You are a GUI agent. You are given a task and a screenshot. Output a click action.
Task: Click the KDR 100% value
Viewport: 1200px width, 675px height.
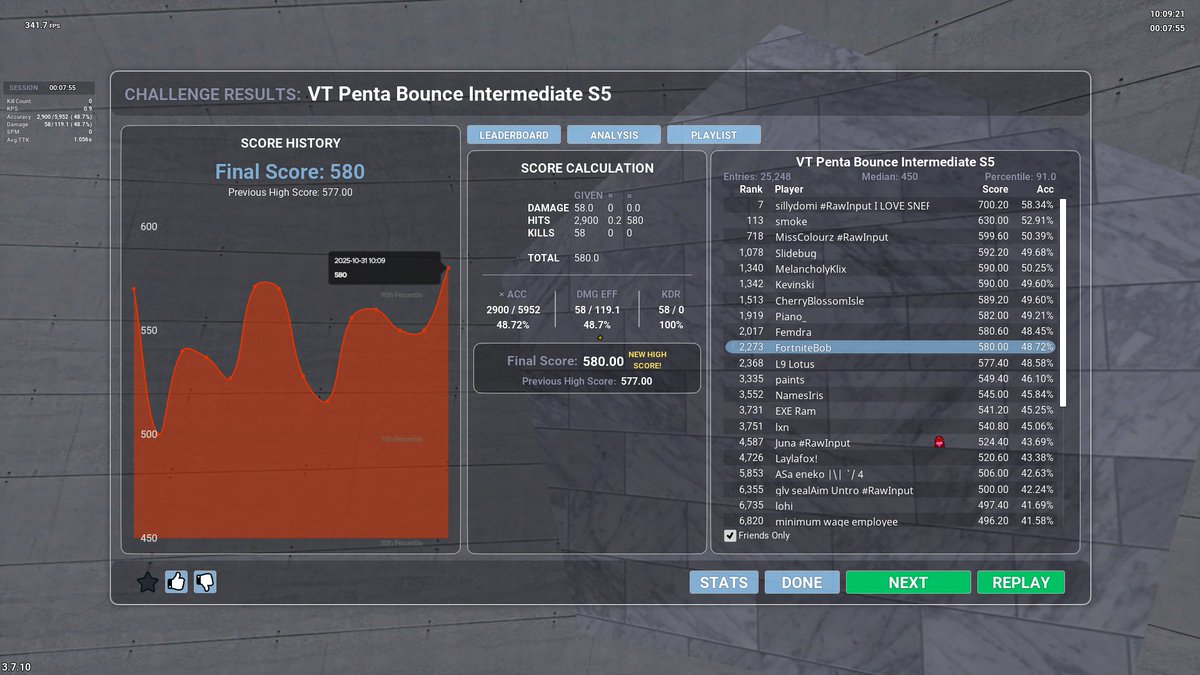tap(671, 326)
